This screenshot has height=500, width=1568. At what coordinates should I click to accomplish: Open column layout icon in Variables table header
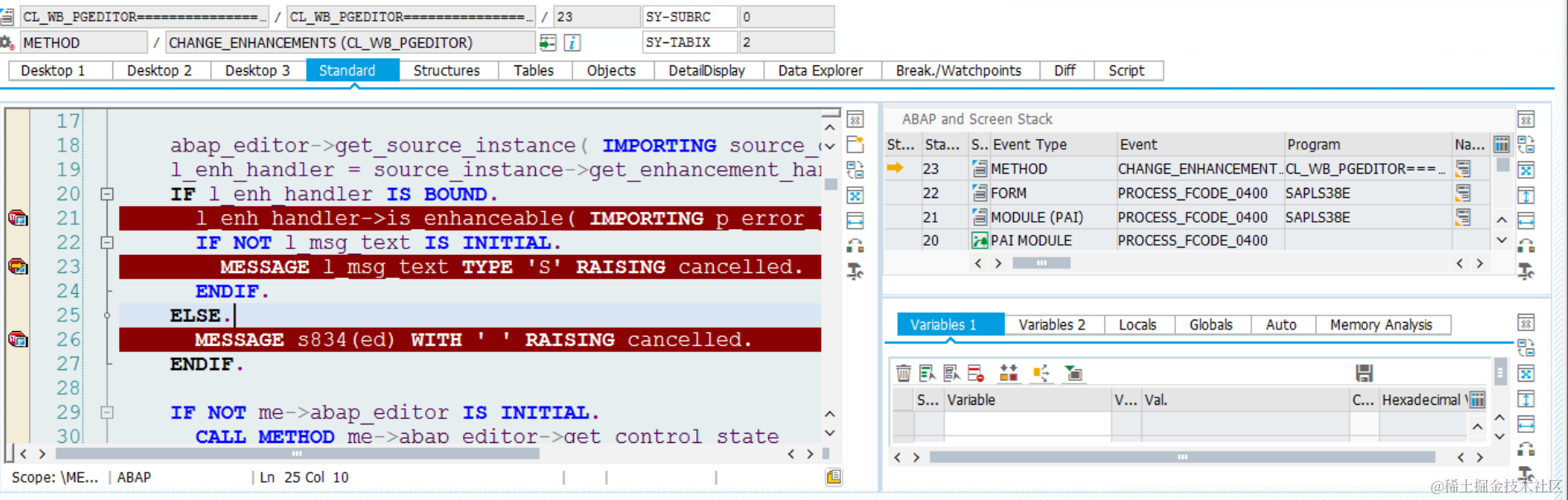(x=1477, y=400)
